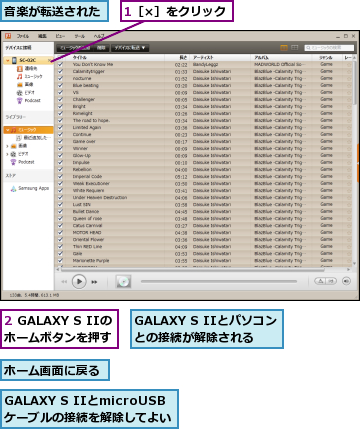The width and height of the screenshot is (360, 429).
Task: Select the SC-02C phone device icon
Action: 14,60
